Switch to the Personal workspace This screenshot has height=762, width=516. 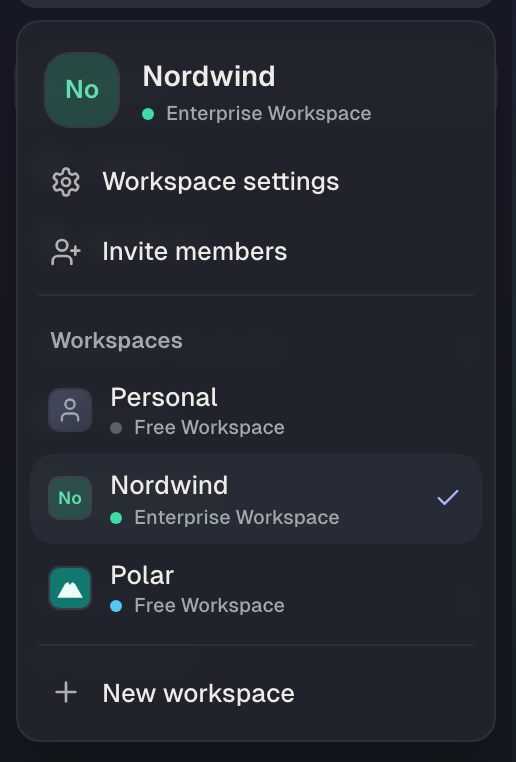point(256,411)
